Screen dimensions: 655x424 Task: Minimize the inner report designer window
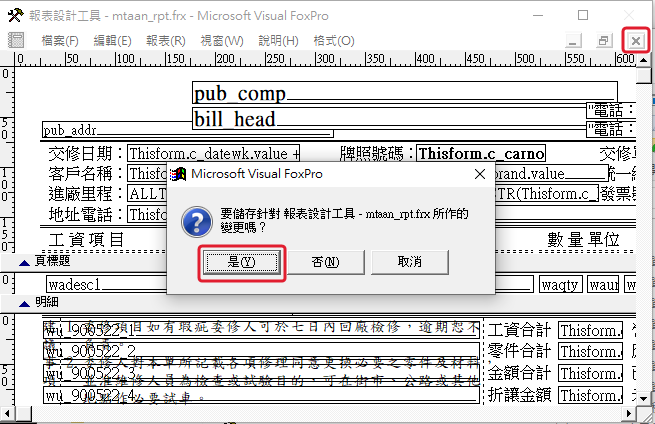[x=573, y=41]
